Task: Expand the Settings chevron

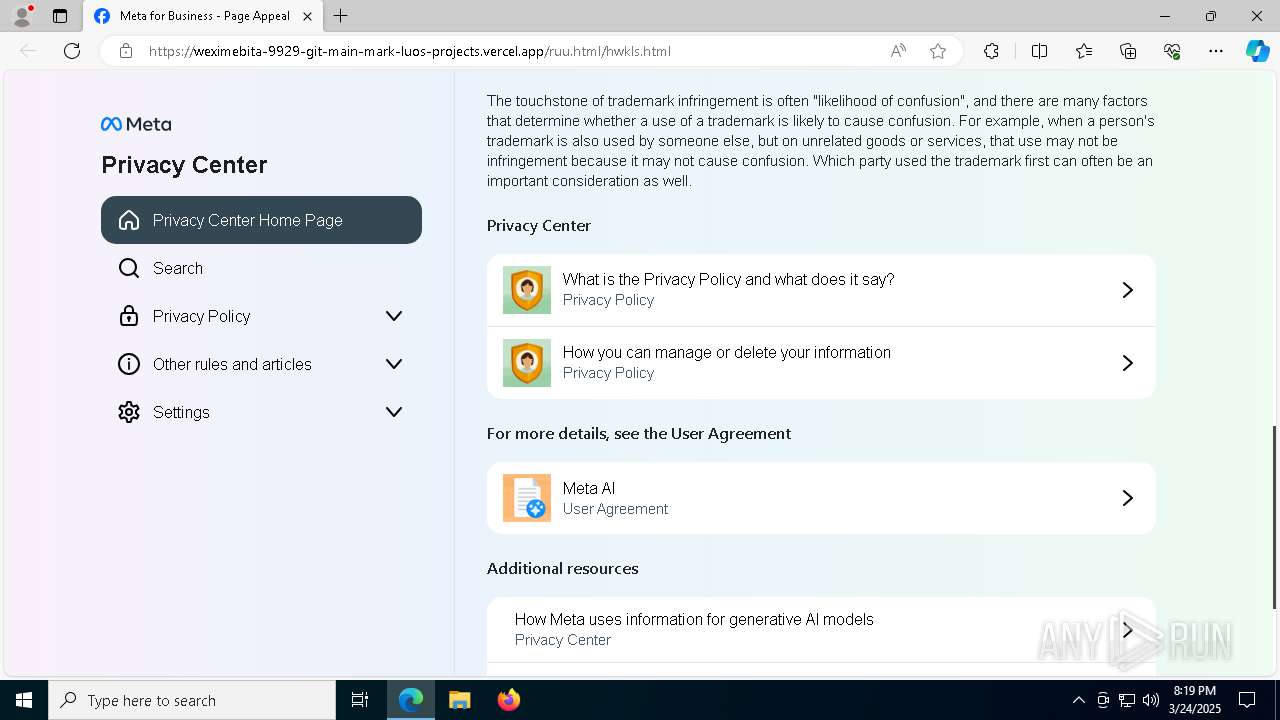Action: (x=394, y=412)
